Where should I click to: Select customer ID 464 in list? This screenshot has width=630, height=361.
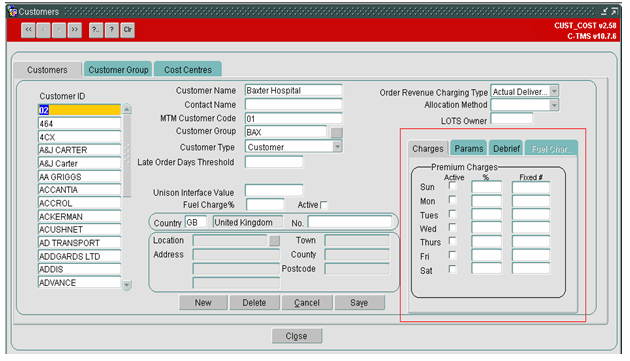click(80, 123)
